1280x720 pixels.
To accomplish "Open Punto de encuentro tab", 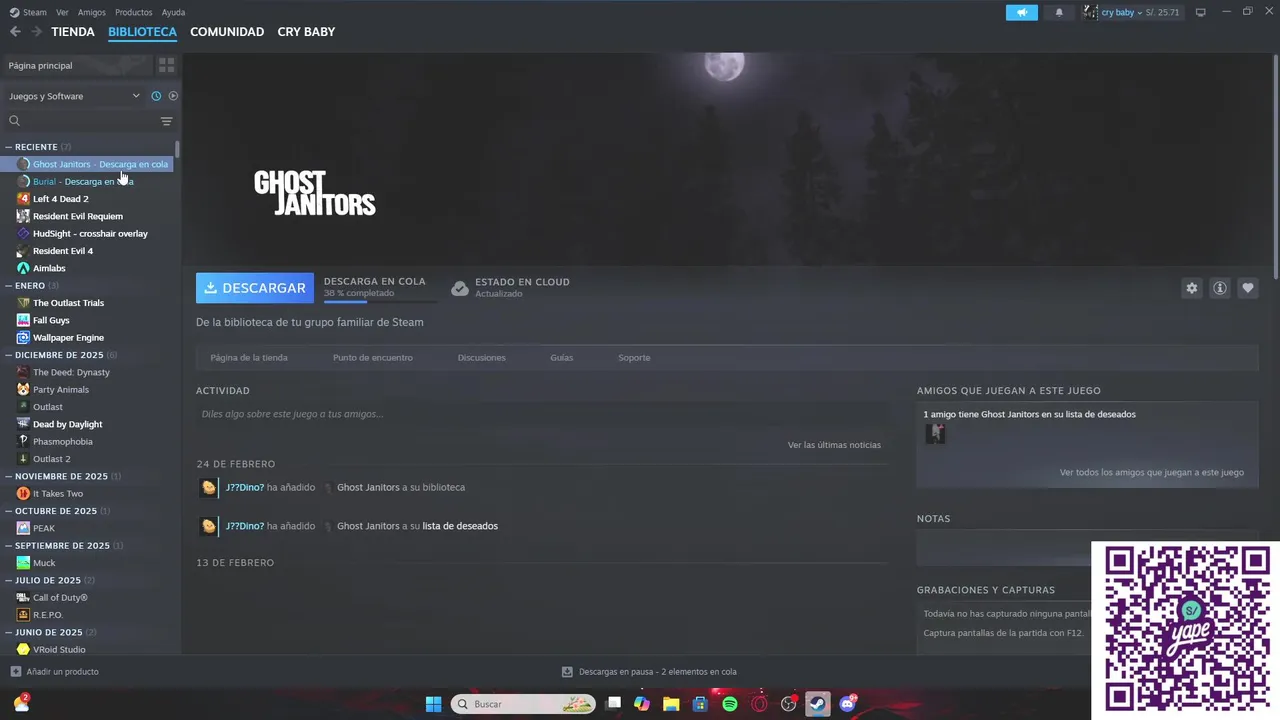I will point(371,358).
